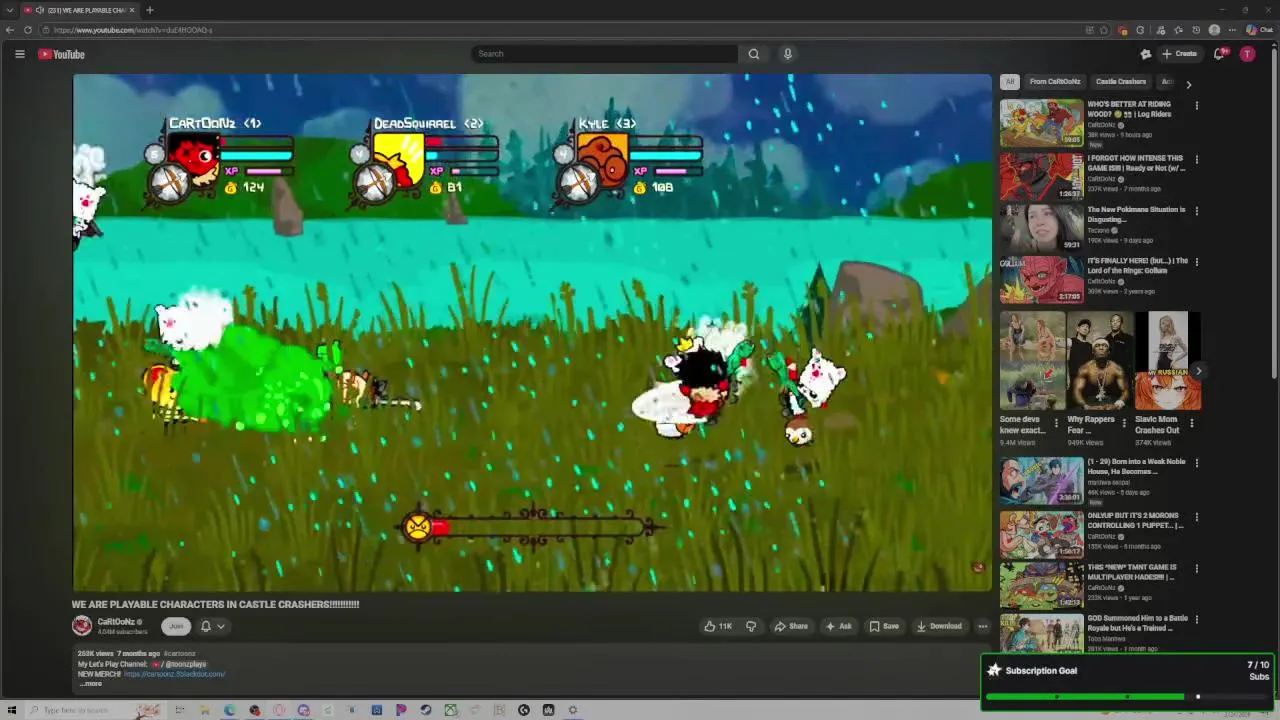
Task: Download the video
Action: point(939,626)
